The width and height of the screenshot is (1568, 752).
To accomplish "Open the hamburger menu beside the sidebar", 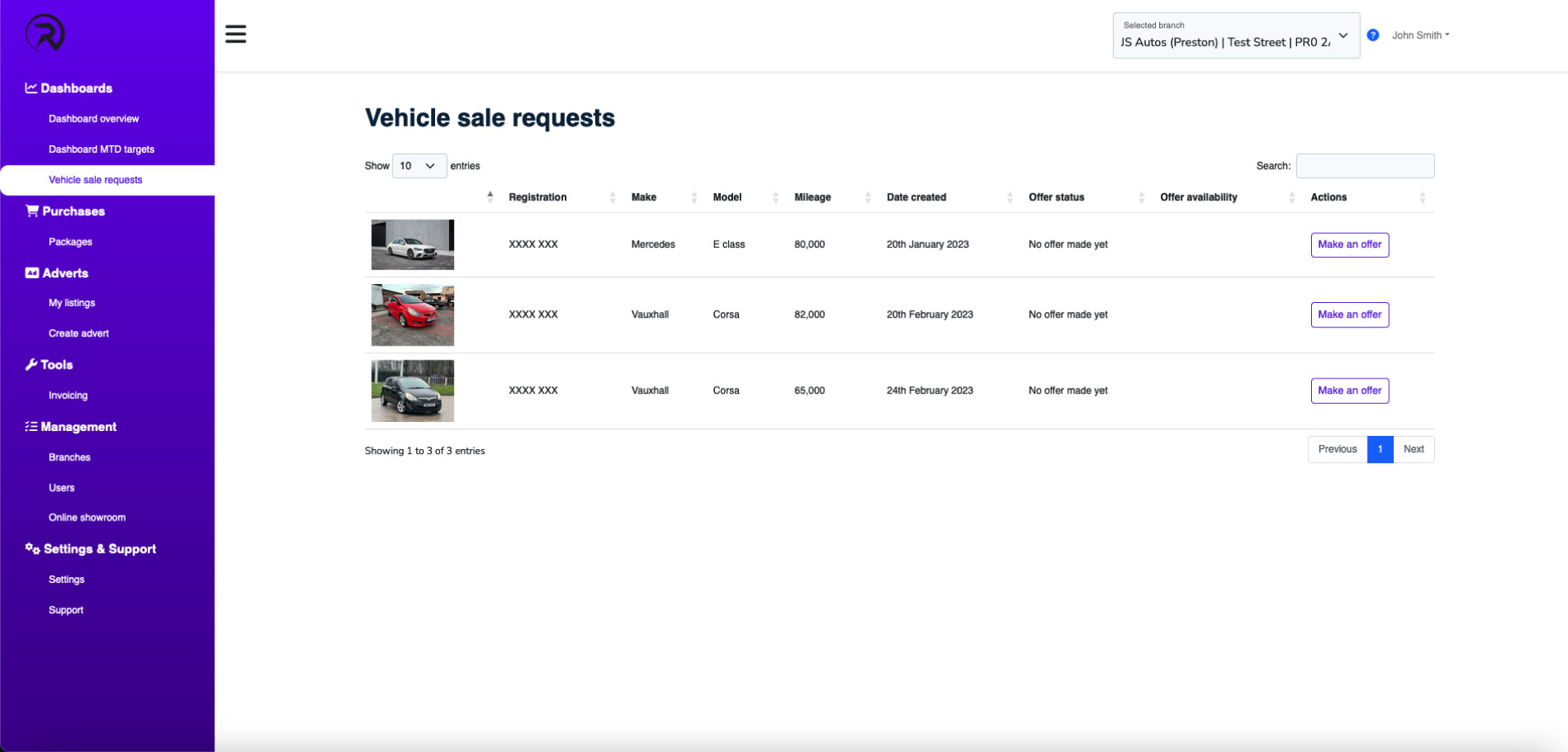I will tap(236, 34).
